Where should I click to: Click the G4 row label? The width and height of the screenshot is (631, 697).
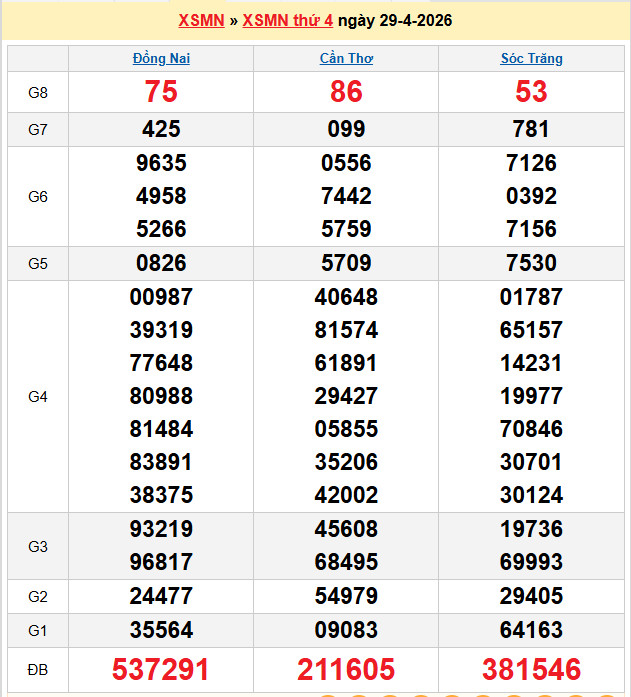coord(38,397)
